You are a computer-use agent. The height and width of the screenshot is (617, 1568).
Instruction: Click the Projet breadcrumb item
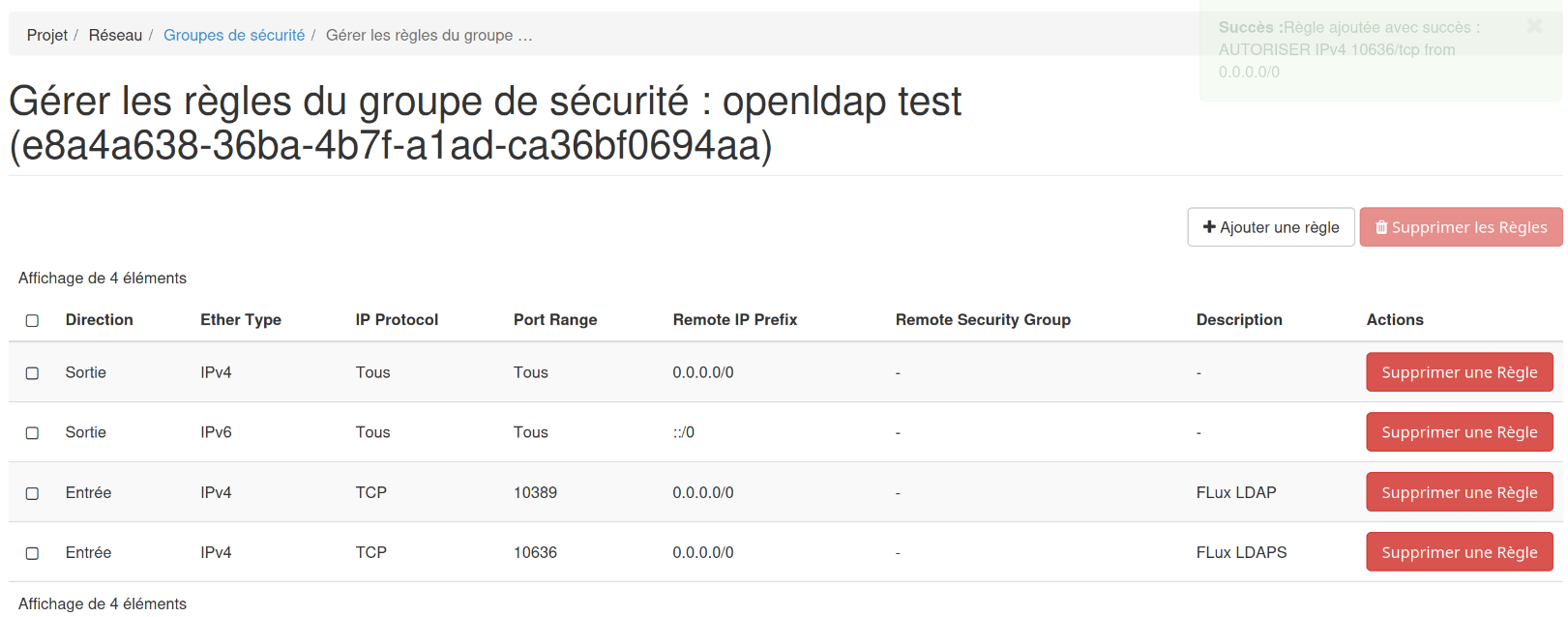46,35
